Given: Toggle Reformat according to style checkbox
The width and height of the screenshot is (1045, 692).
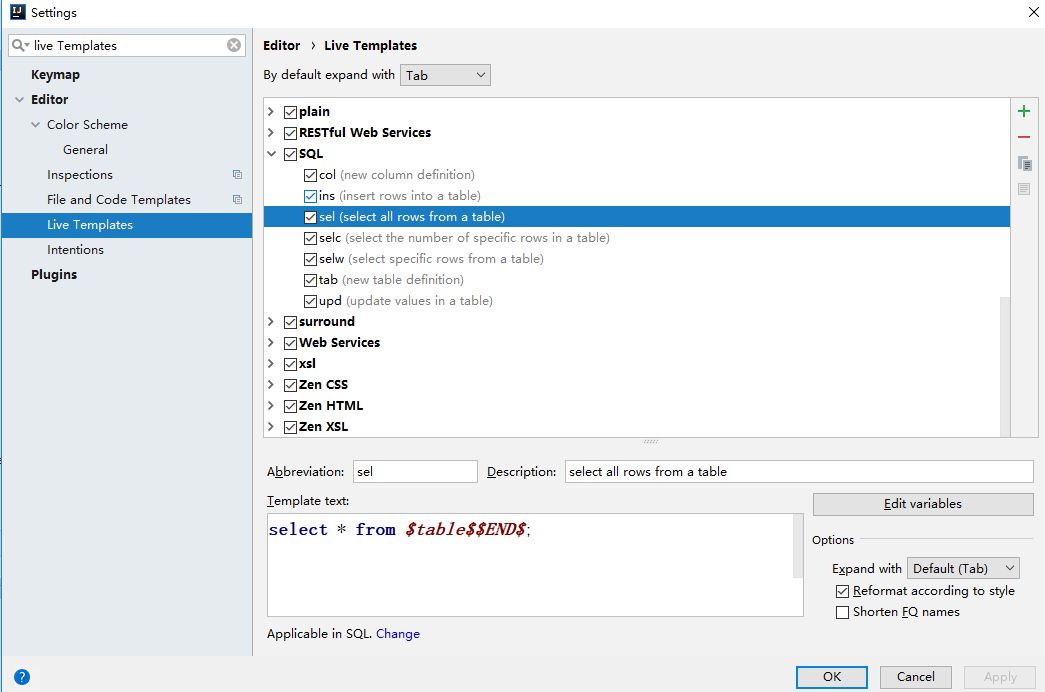Looking at the screenshot, I should 843,591.
